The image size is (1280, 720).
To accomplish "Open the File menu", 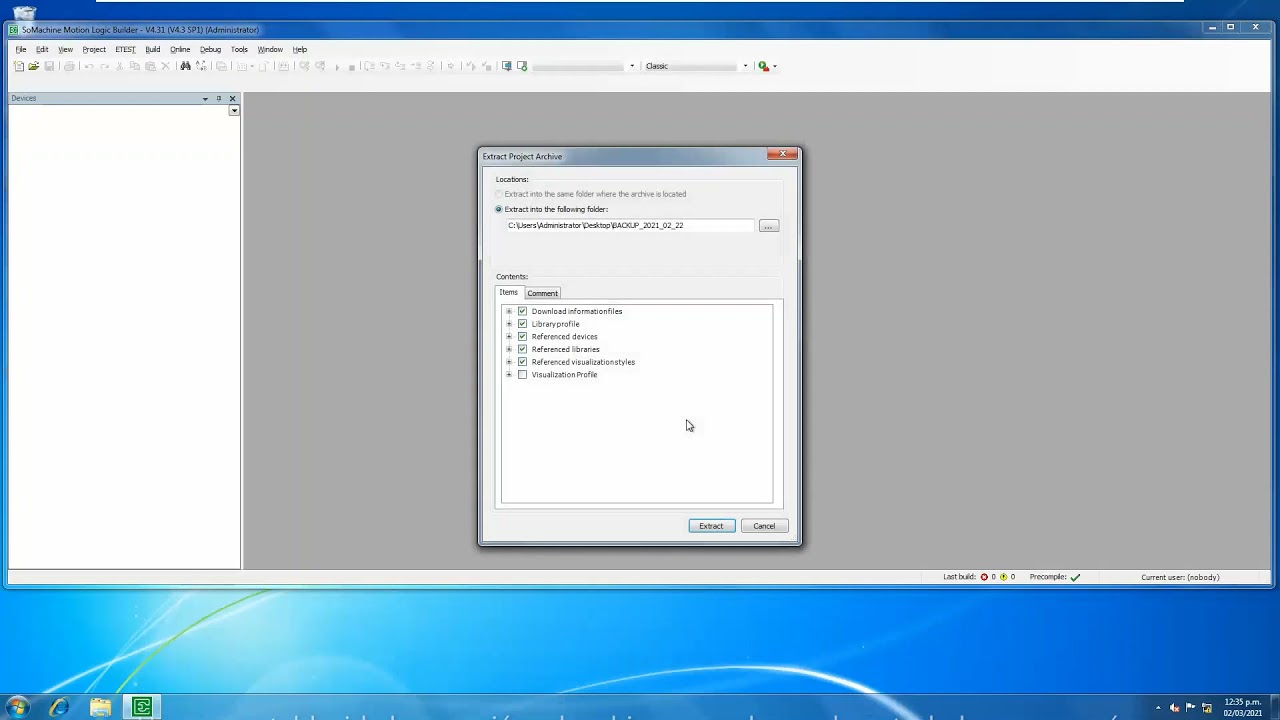I will (21, 49).
